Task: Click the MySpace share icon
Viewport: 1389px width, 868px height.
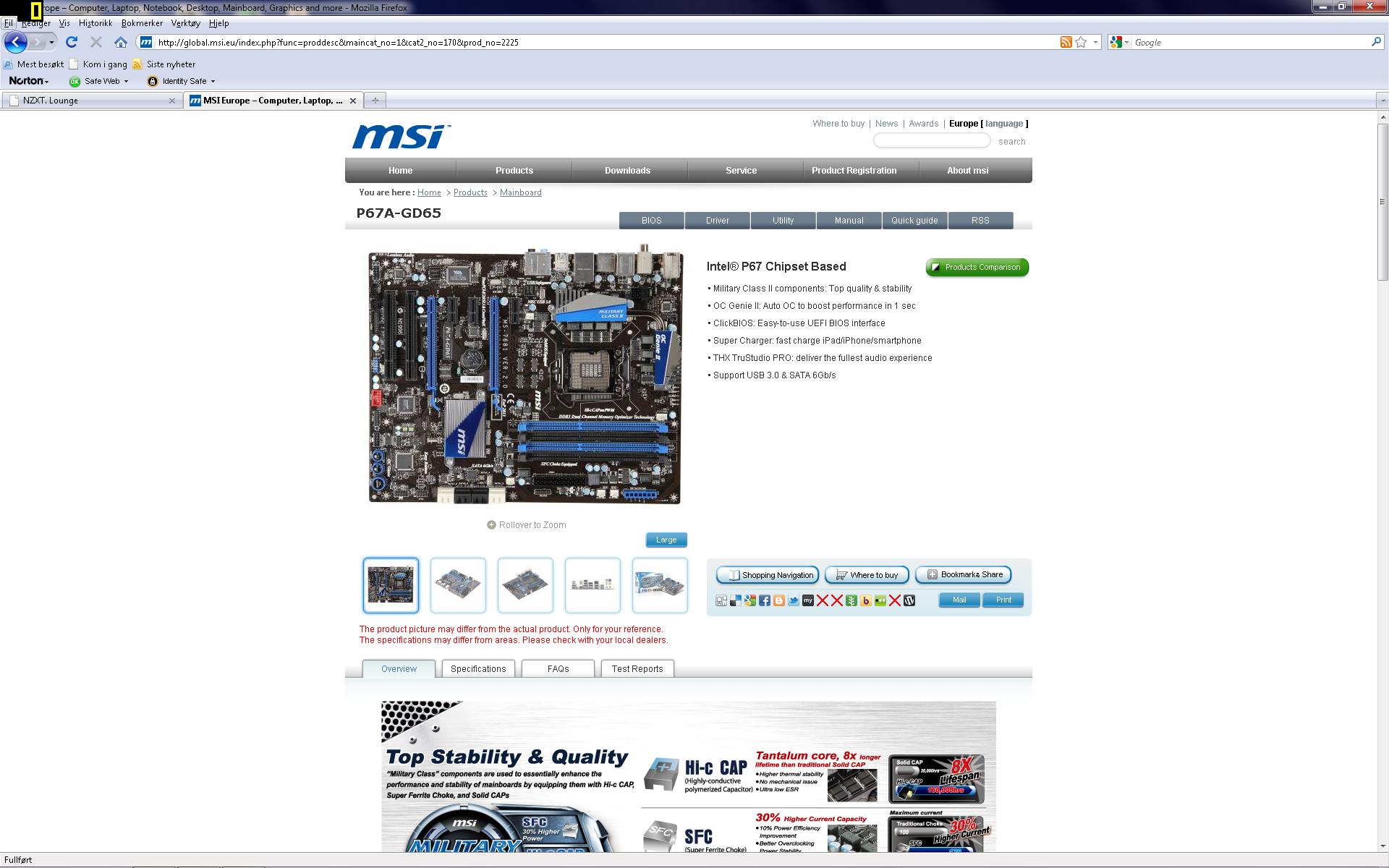Action: pyautogui.click(x=808, y=601)
